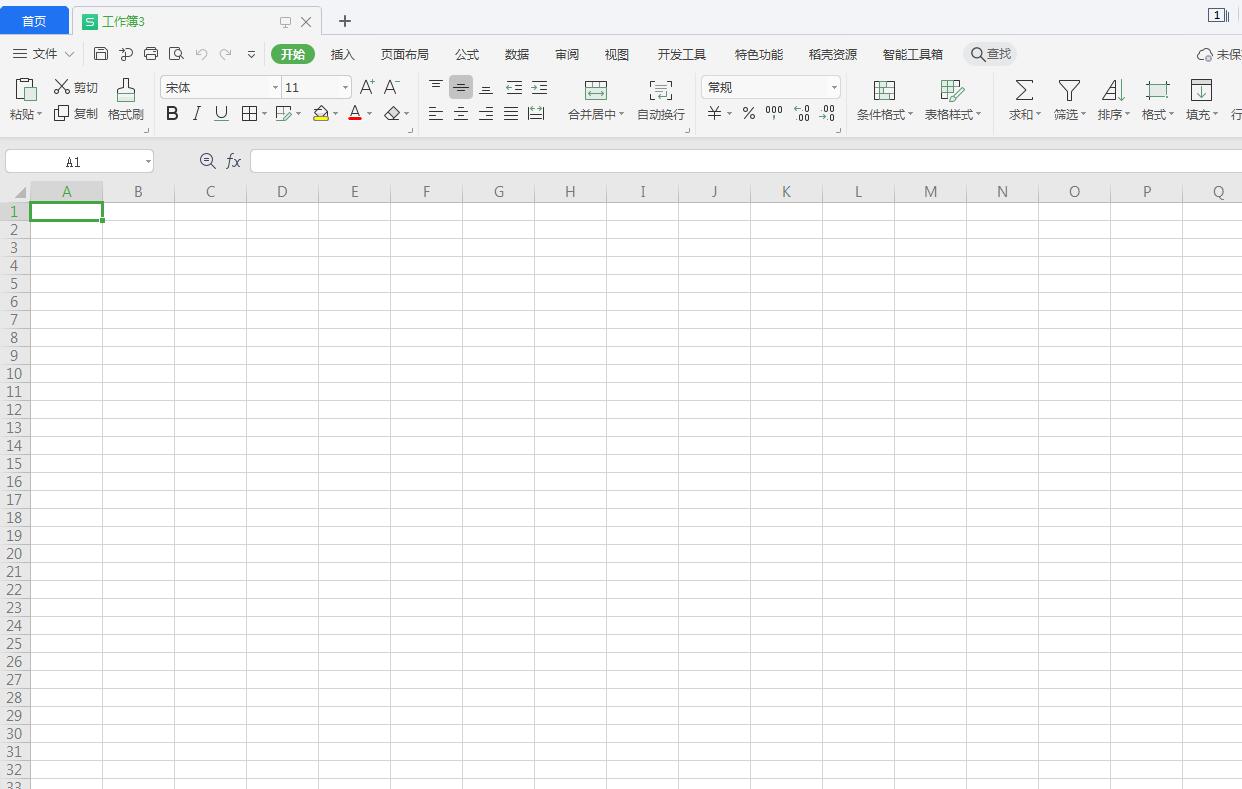Image resolution: width=1242 pixels, height=789 pixels.
Task: Click inside the formula bar input
Action: tap(746, 161)
